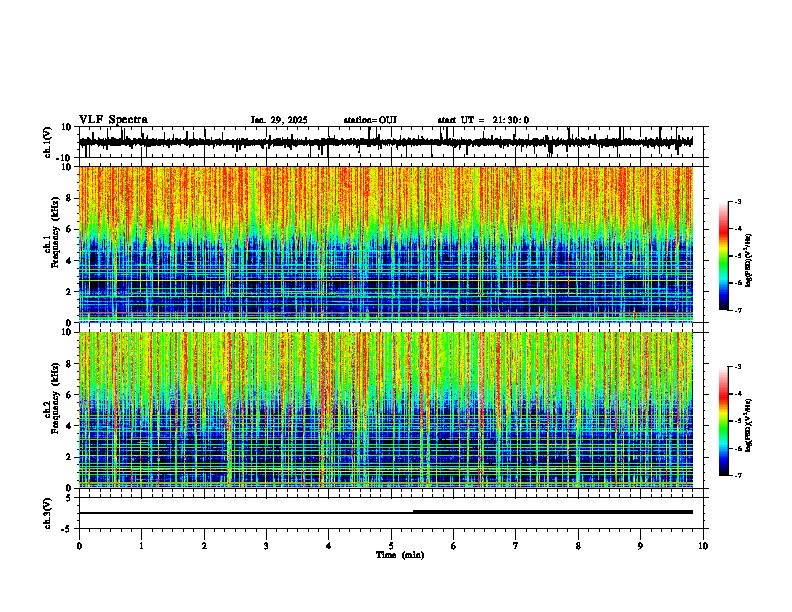
Task: Click the "10" tick on the time axis
Action: [703, 546]
